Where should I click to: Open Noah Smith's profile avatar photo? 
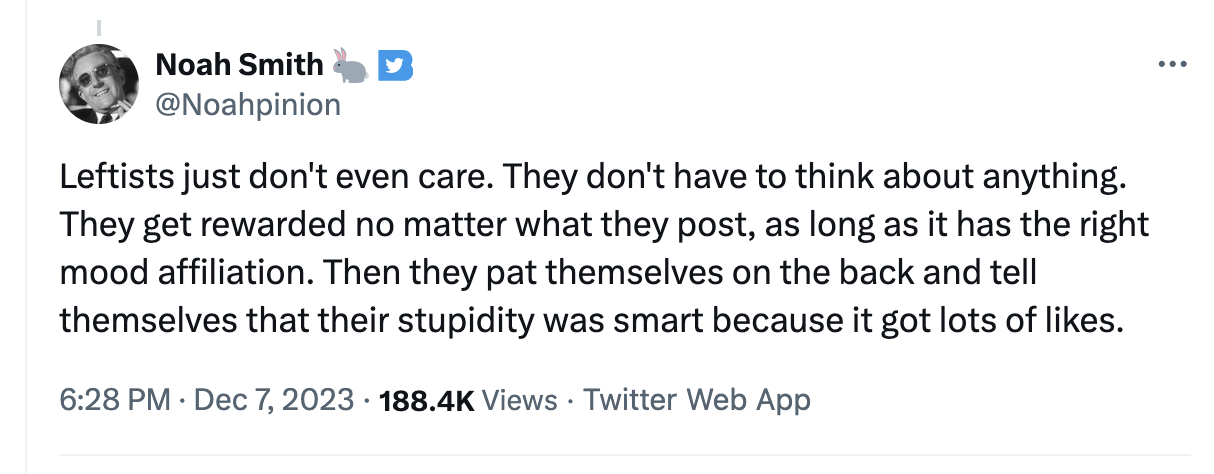pos(99,86)
